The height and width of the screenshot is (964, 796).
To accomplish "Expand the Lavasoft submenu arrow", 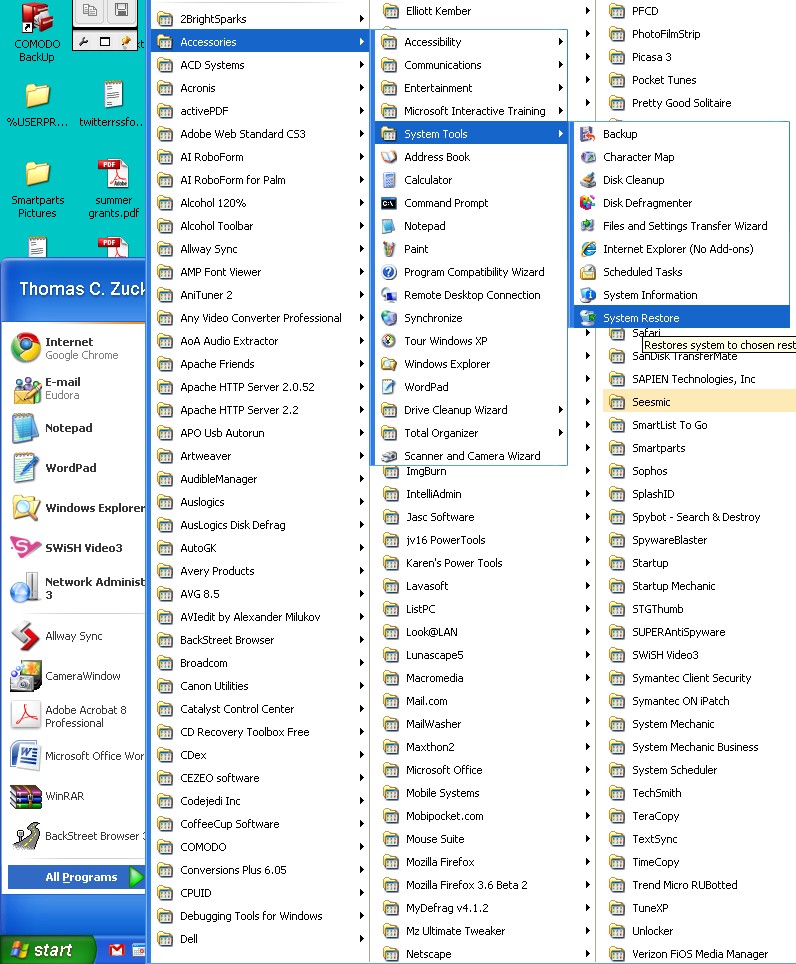I will [588, 586].
